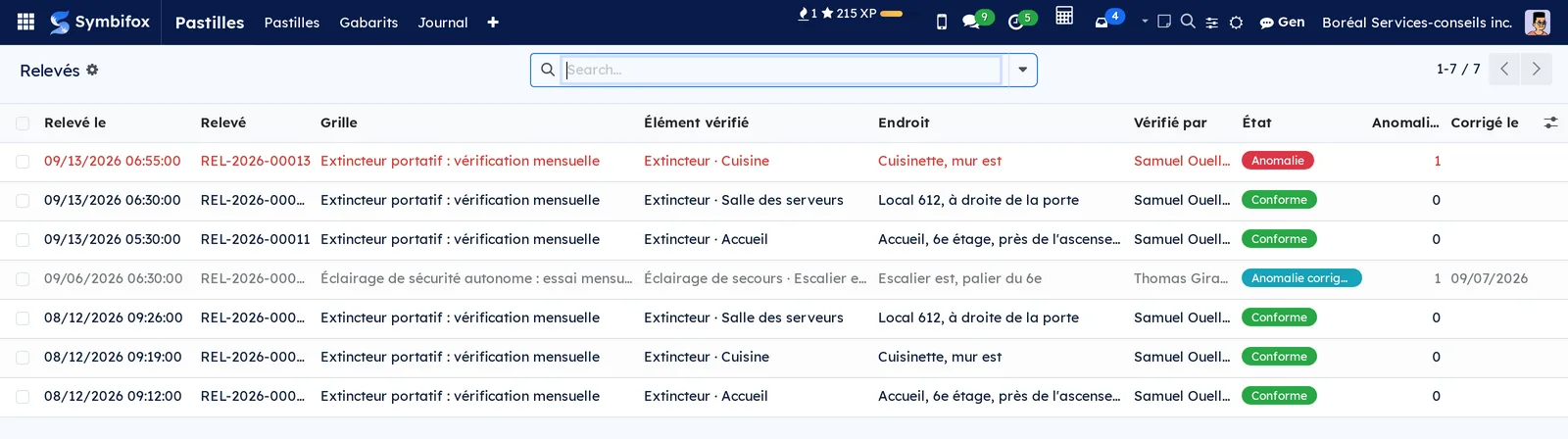
Task: Open the Journal menu
Action: pyautogui.click(x=443, y=23)
